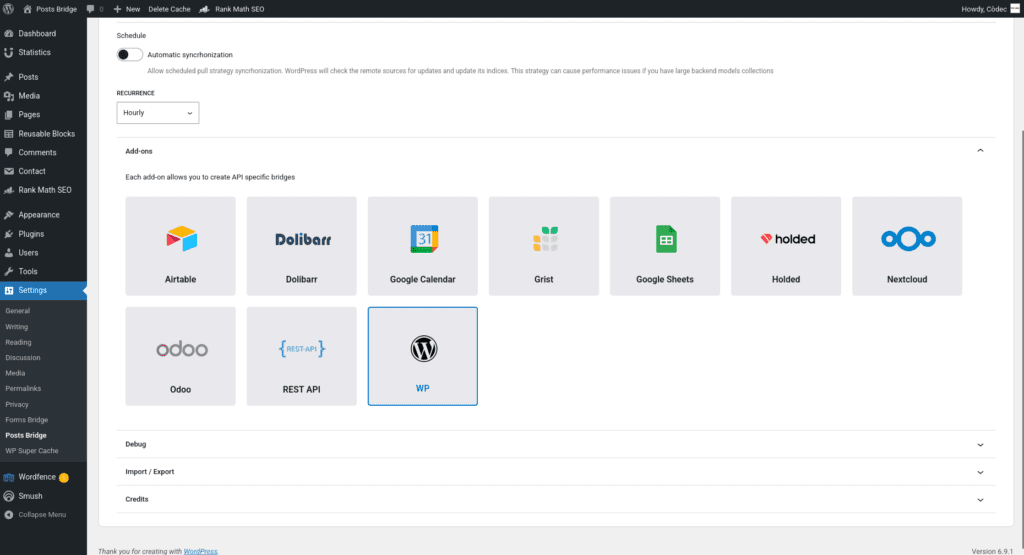Open Media settings submenu item
This screenshot has height=555, width=1024.
pos(15,373)
